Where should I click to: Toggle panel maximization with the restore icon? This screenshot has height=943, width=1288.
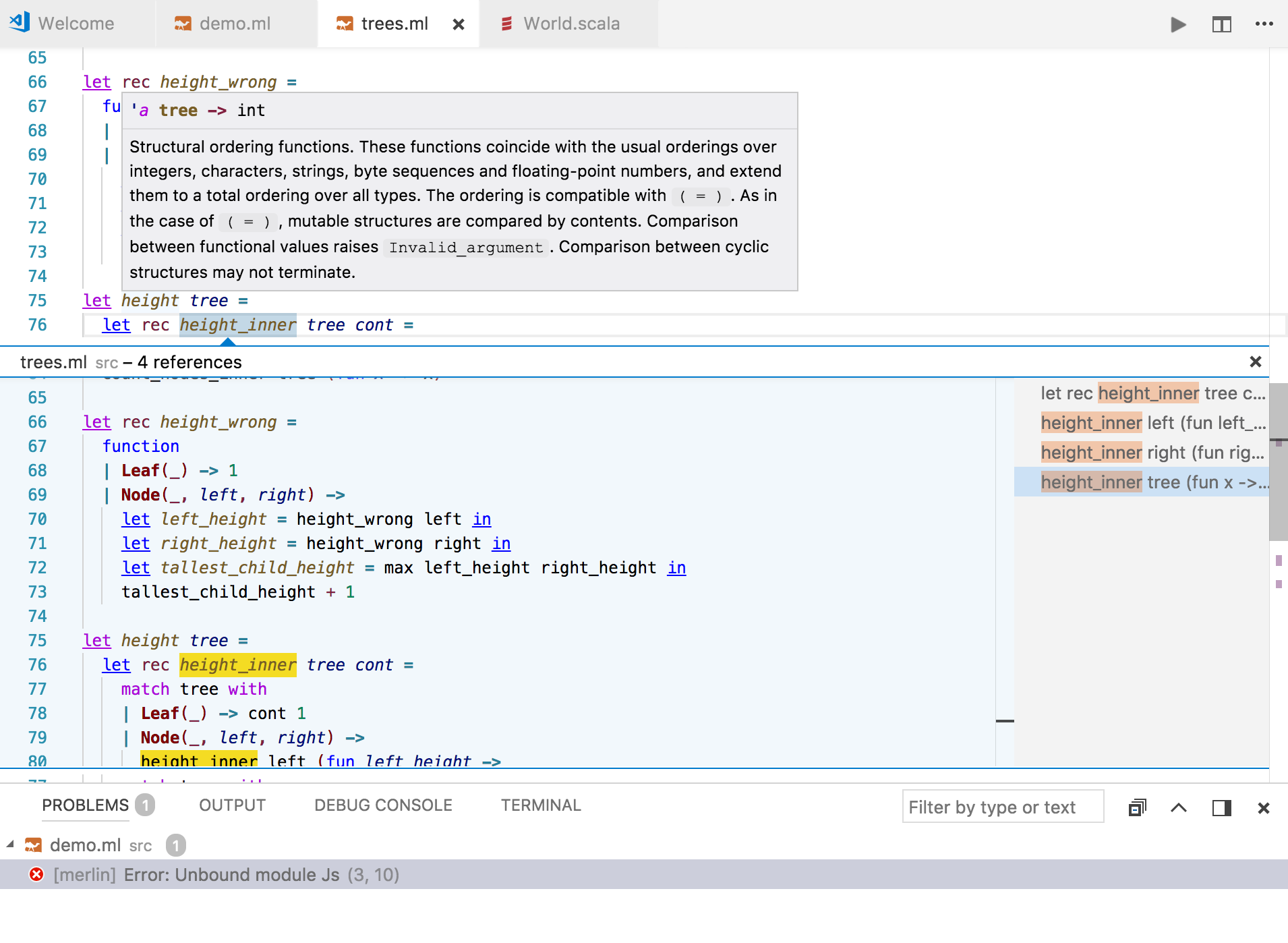pyautogui.click(x=1223, y=807)
